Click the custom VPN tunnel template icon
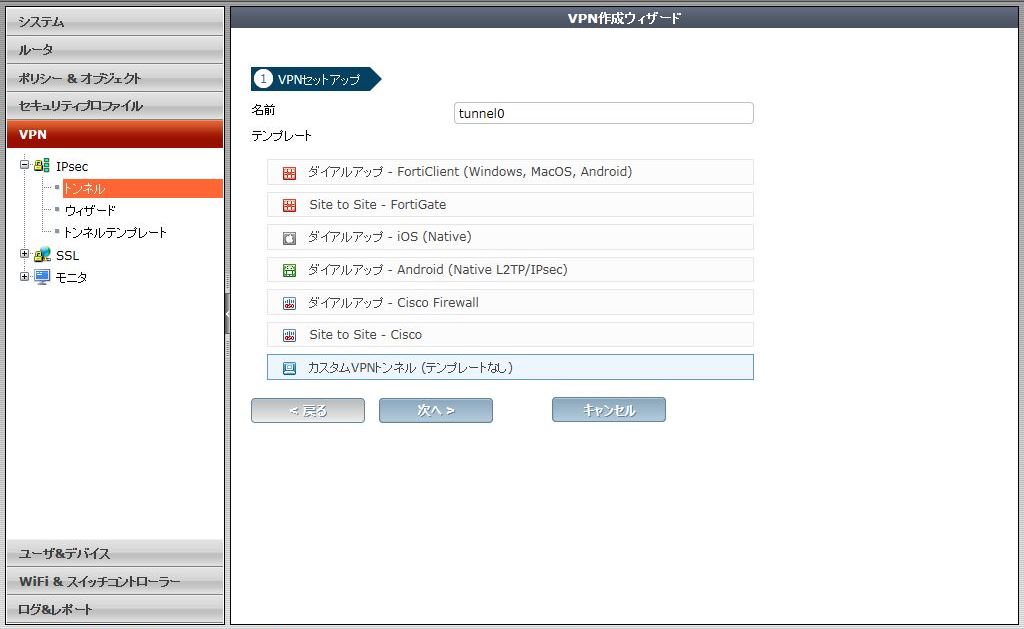 [x=289, y=368]
